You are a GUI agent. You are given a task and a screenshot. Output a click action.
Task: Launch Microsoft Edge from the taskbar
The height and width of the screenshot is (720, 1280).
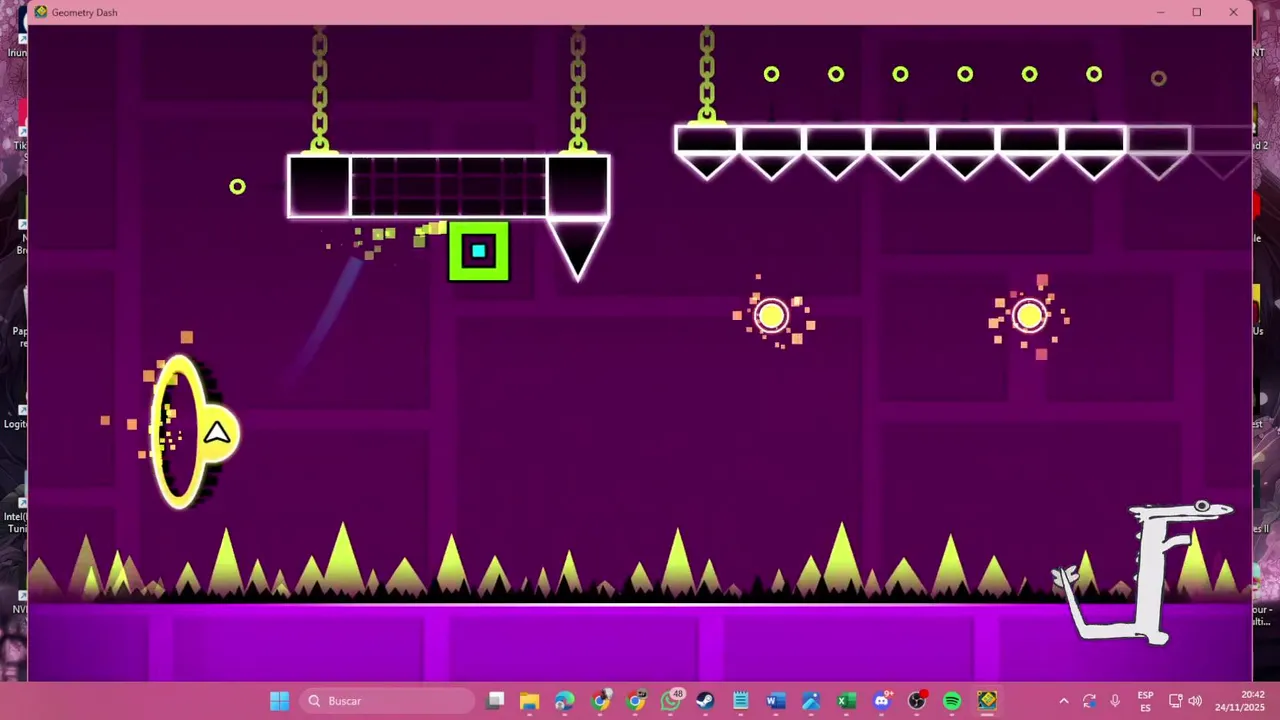(564, 701)
